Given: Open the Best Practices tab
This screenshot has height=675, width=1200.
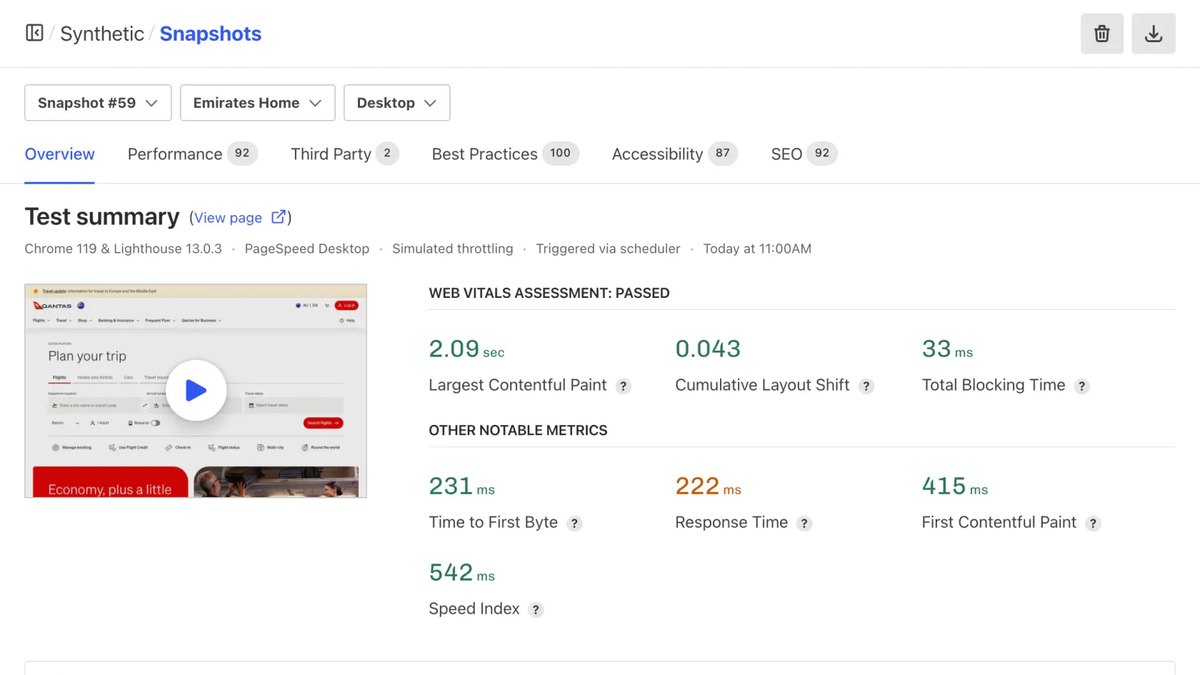Looking at the screenshot, I should tap(505, 154).
